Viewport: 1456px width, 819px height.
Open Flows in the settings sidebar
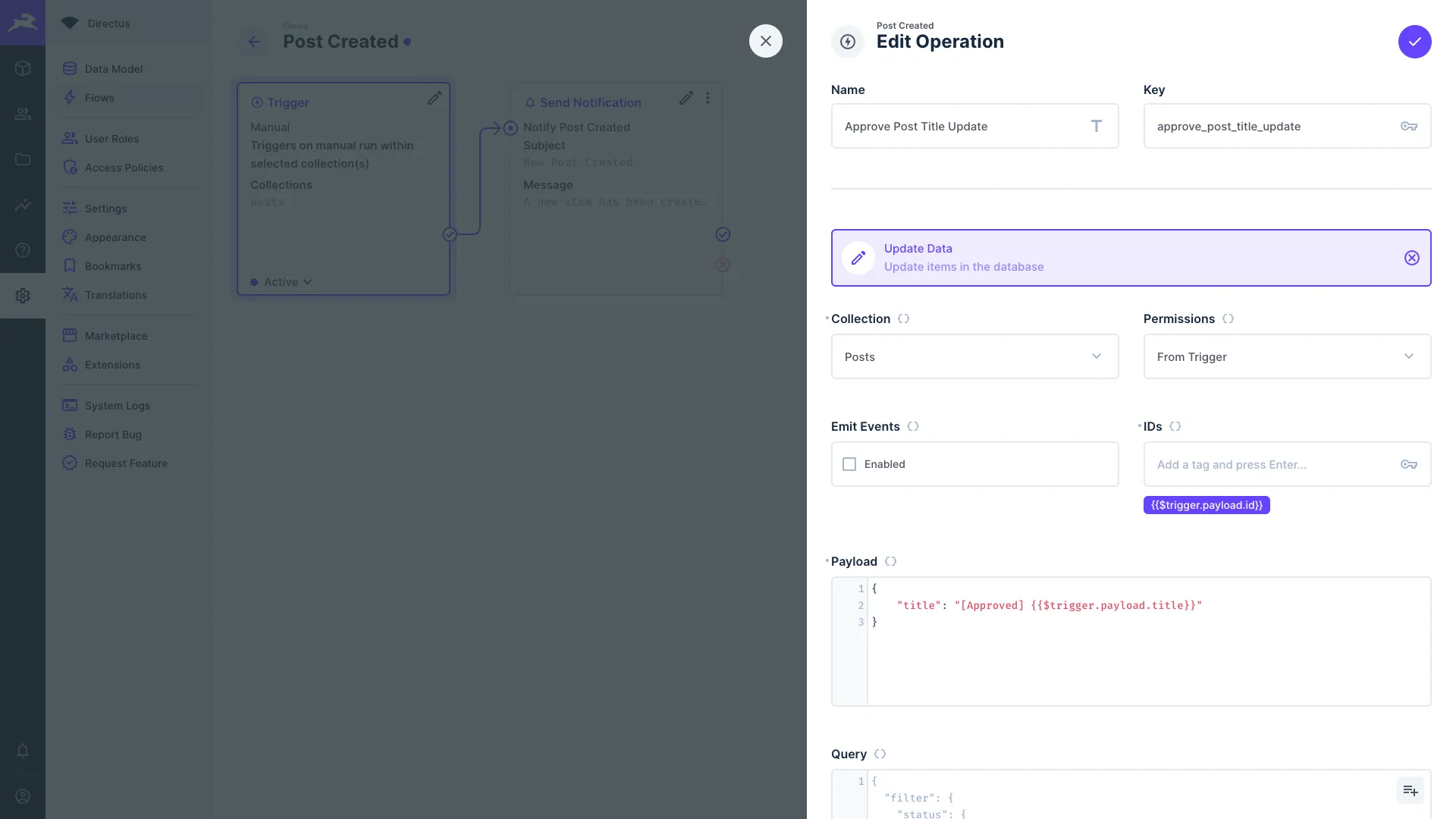[x=99, y=98]
